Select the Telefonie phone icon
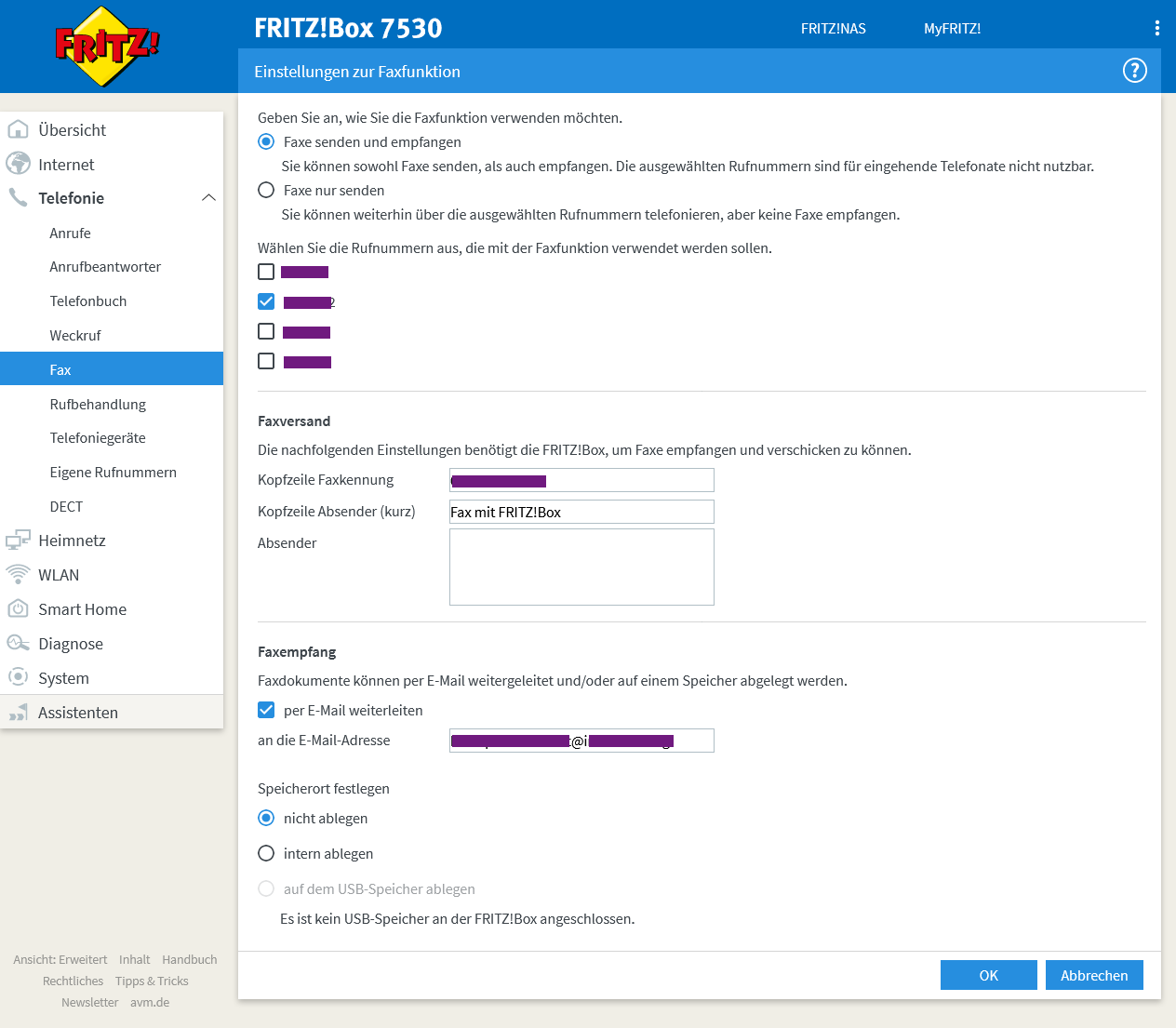The image size is (1176, 1028). click(x=19, y=197)
